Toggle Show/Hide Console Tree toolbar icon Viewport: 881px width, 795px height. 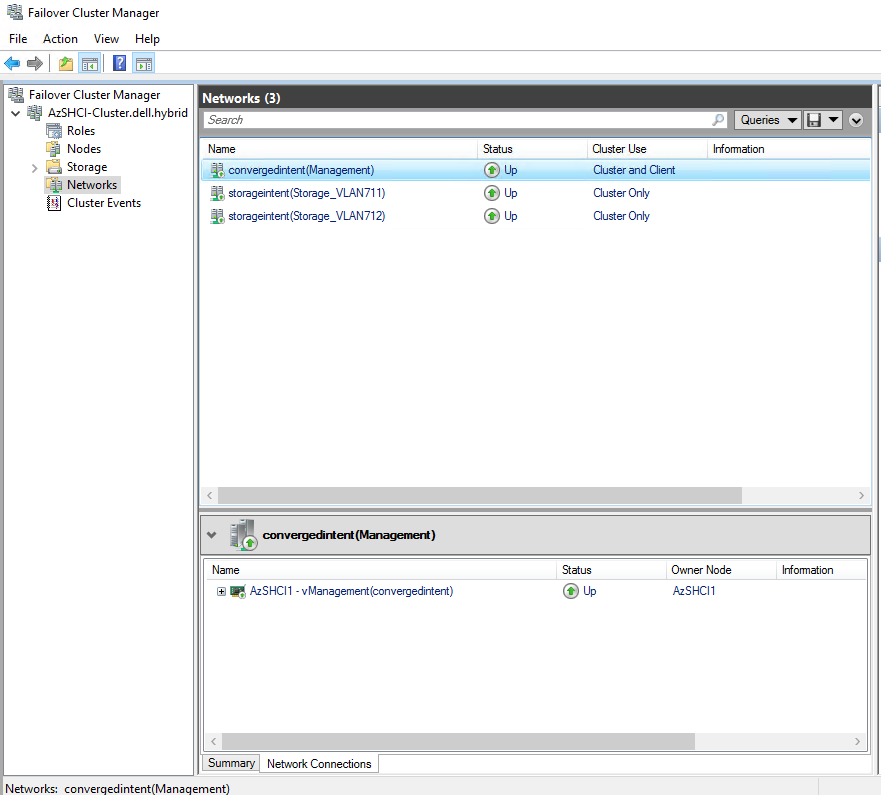[x=90, y=64]
